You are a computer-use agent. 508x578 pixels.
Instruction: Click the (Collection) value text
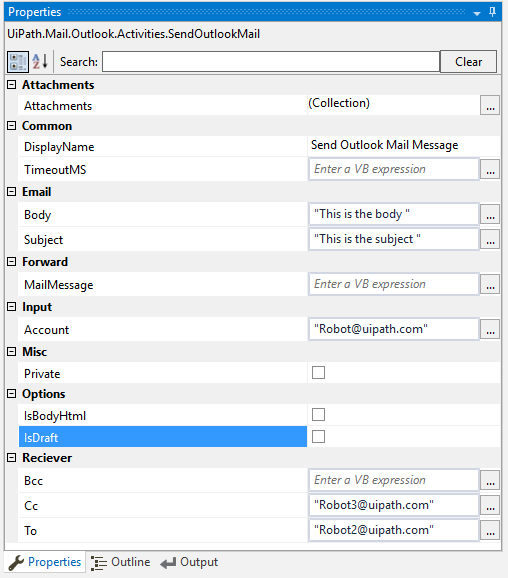tap(339, 103)
